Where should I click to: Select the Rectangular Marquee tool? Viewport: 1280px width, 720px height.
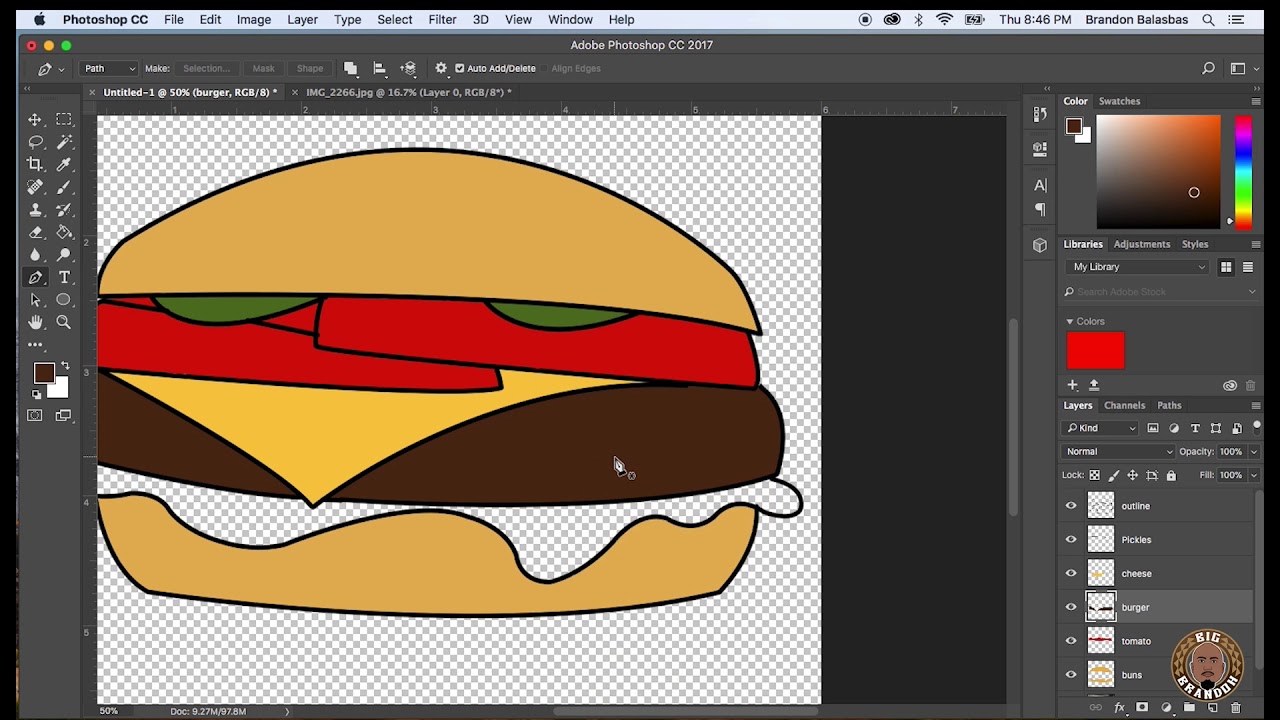point(64,119)
